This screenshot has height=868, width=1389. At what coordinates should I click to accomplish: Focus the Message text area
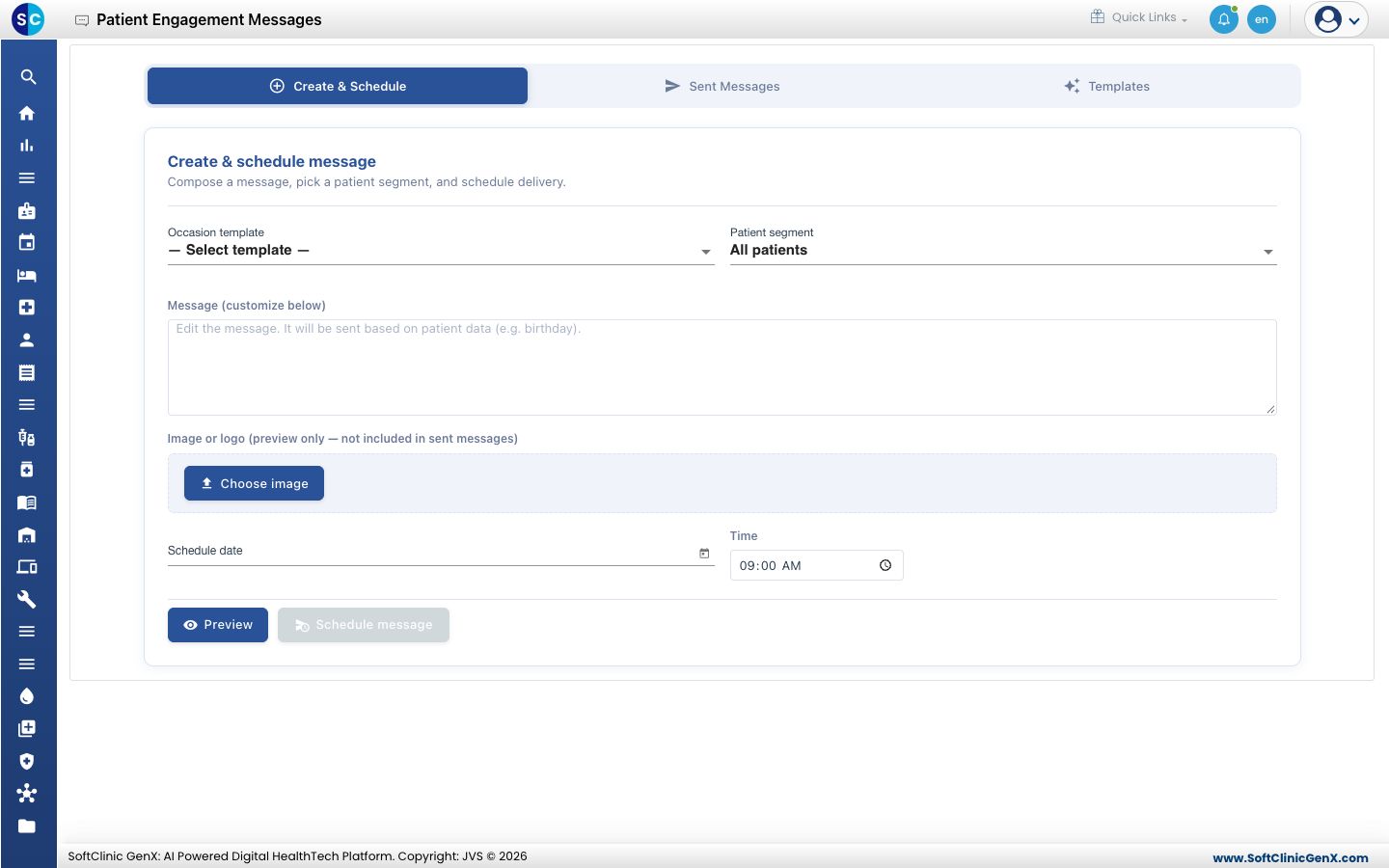722,367
